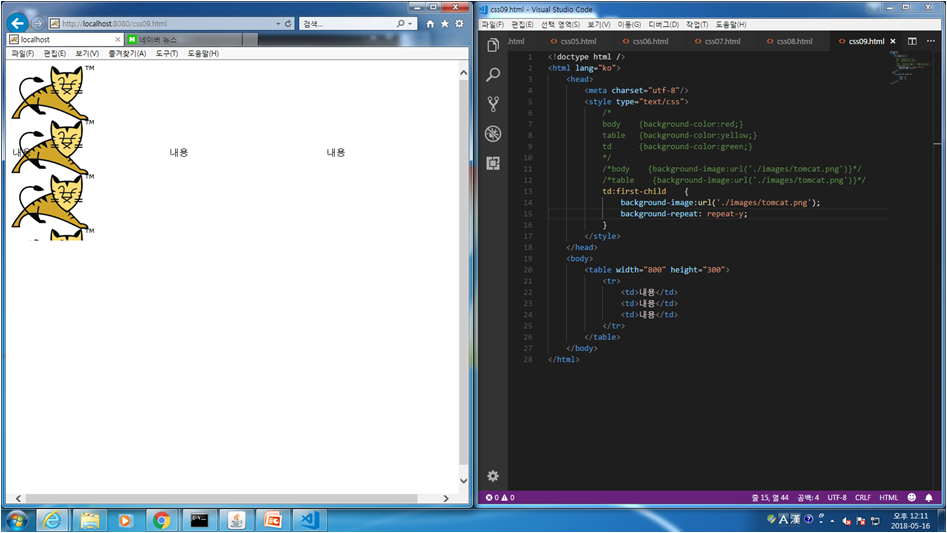
Task: Open Windows Media Player from the taskbar
Action: tap(125, 520)
